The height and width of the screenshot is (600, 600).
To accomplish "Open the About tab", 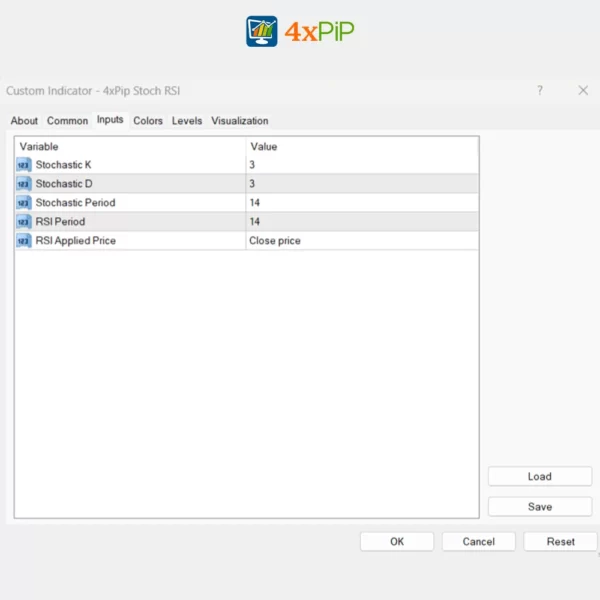I will pyautogui.click(x=24, y=121).
